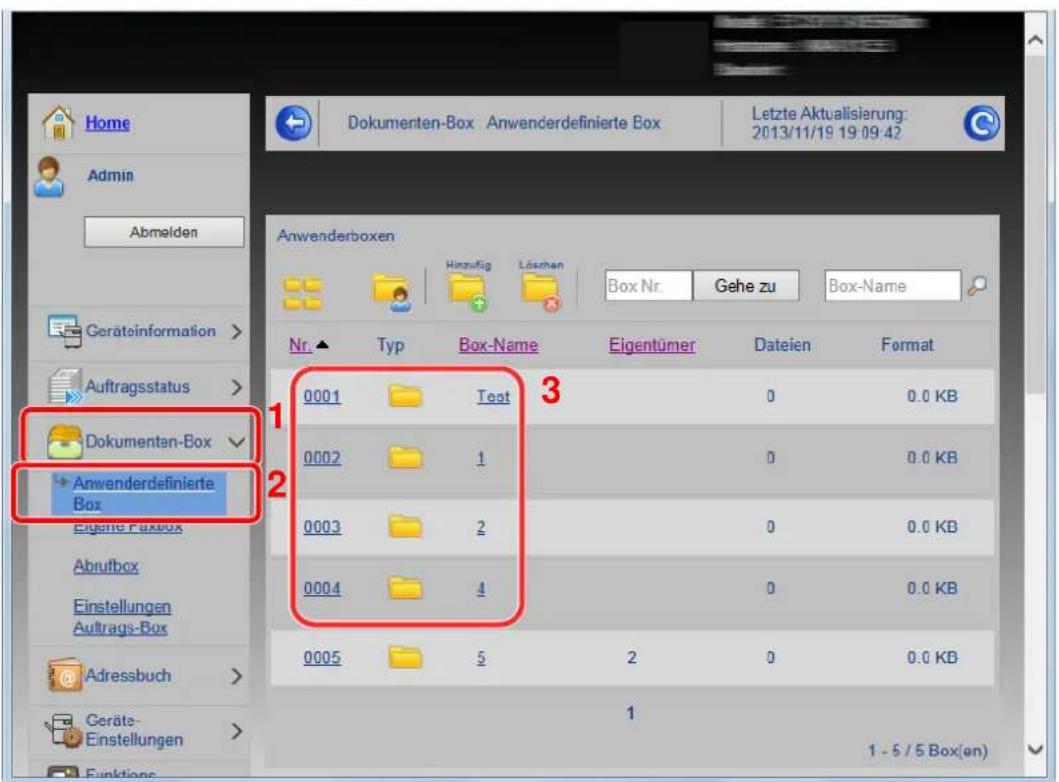This screenshot has width=1059, height=782.
Task: Click the Geräteinformation icon
Action: (65, 331)
